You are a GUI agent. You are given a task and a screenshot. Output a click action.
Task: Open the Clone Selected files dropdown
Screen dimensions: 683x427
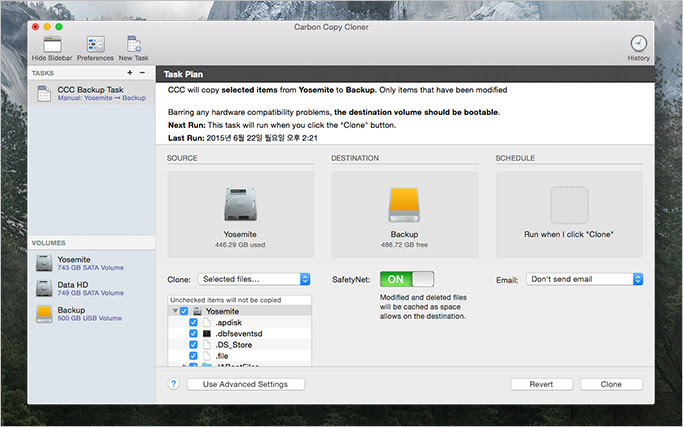[x=254, y=279]
